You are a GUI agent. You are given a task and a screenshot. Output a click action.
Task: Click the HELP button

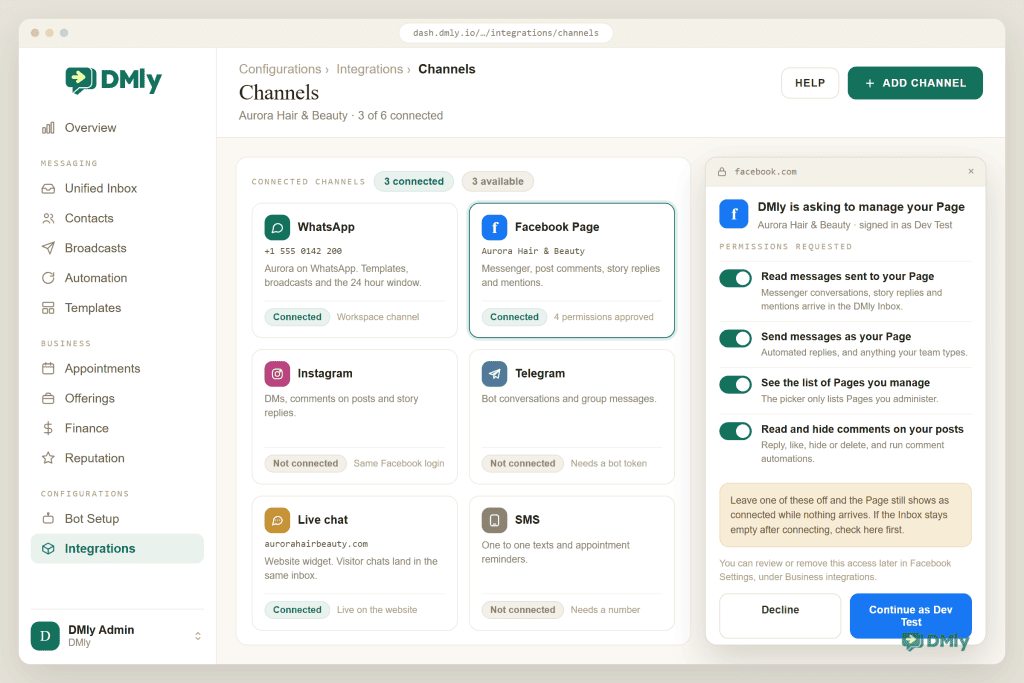point(810,83)
